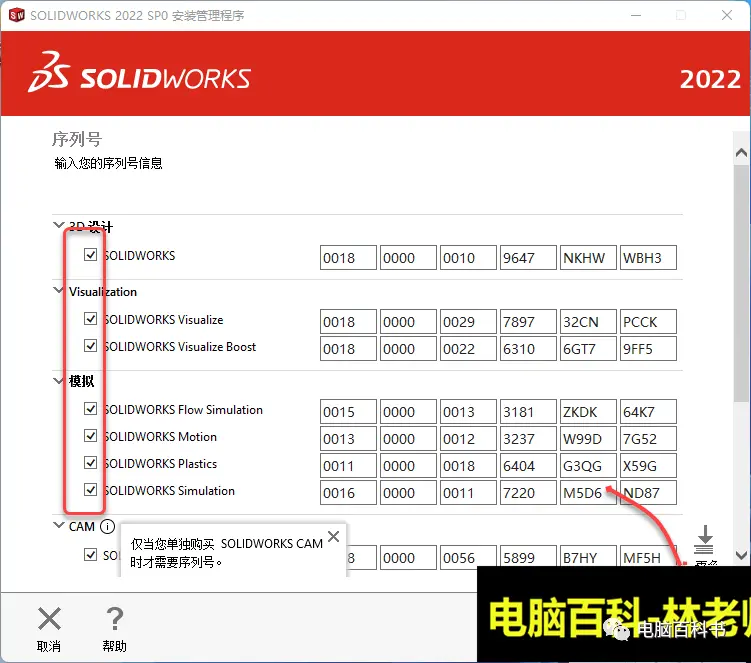Click Visualize Boost serial field 9FF5
This screenshot has width=751, height=663.
coord(648,348)
